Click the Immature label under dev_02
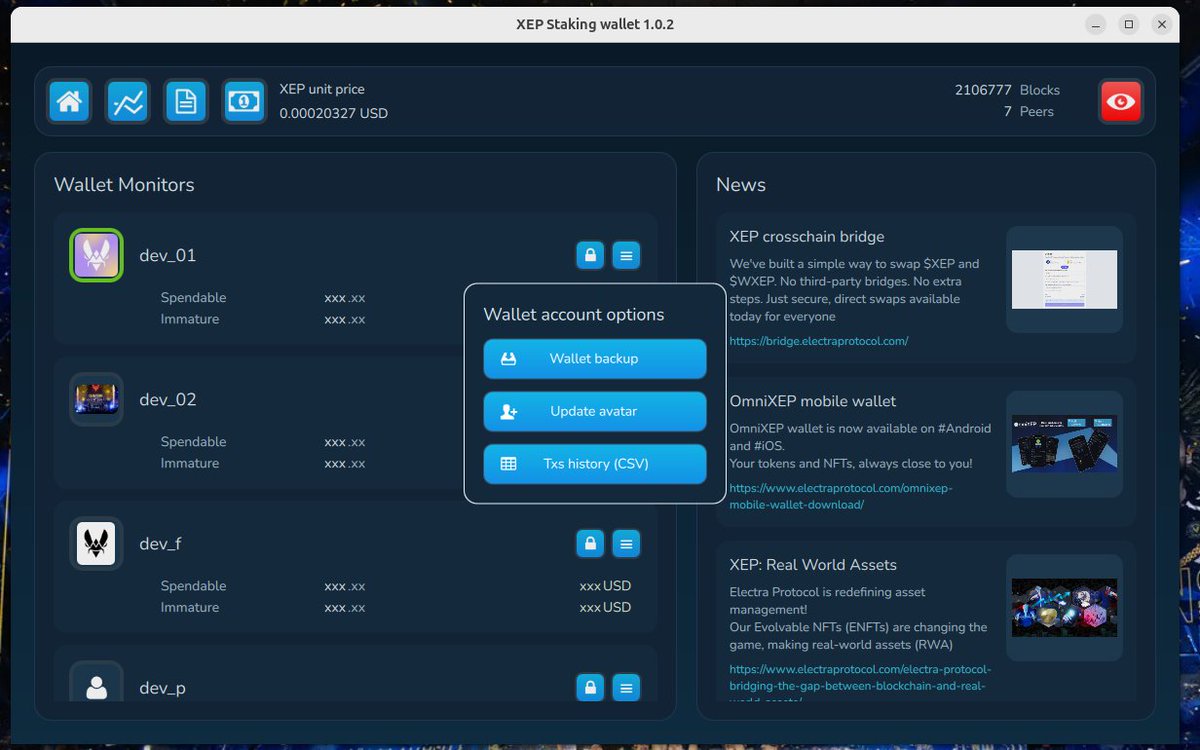 click(190, 463)
